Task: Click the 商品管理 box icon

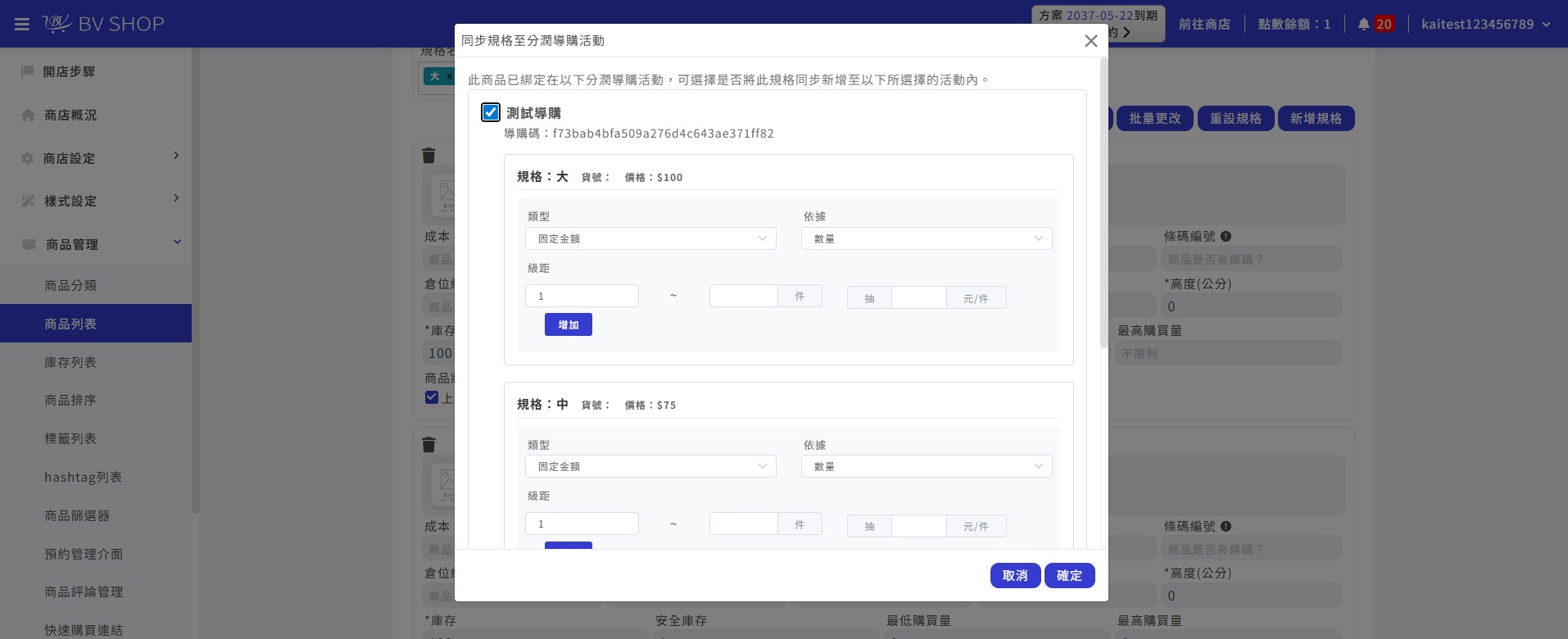Action: [29, 244]
